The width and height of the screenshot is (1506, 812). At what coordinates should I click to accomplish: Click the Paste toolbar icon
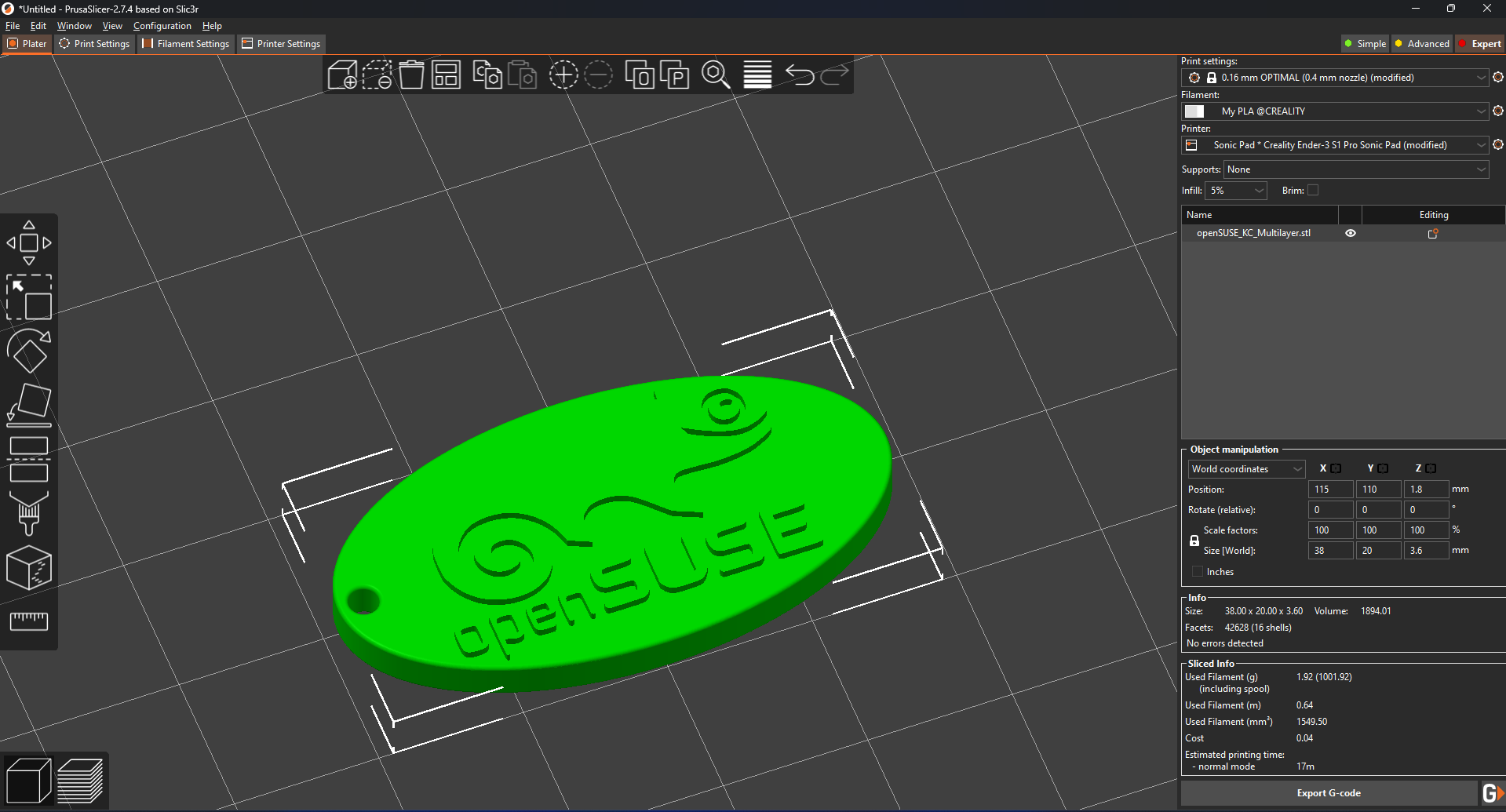click(x=522, y=75)
